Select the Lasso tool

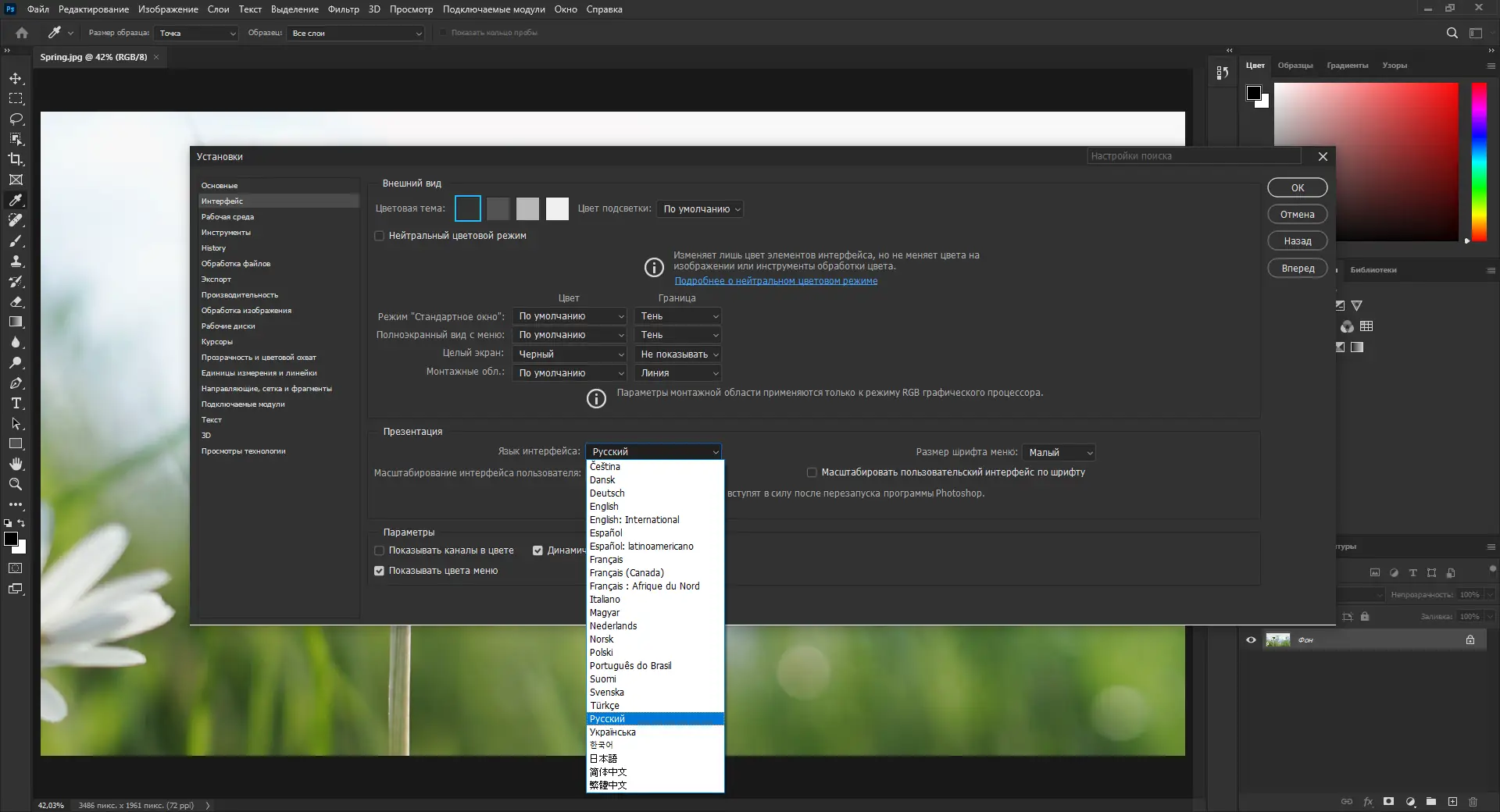coord(16,119)
